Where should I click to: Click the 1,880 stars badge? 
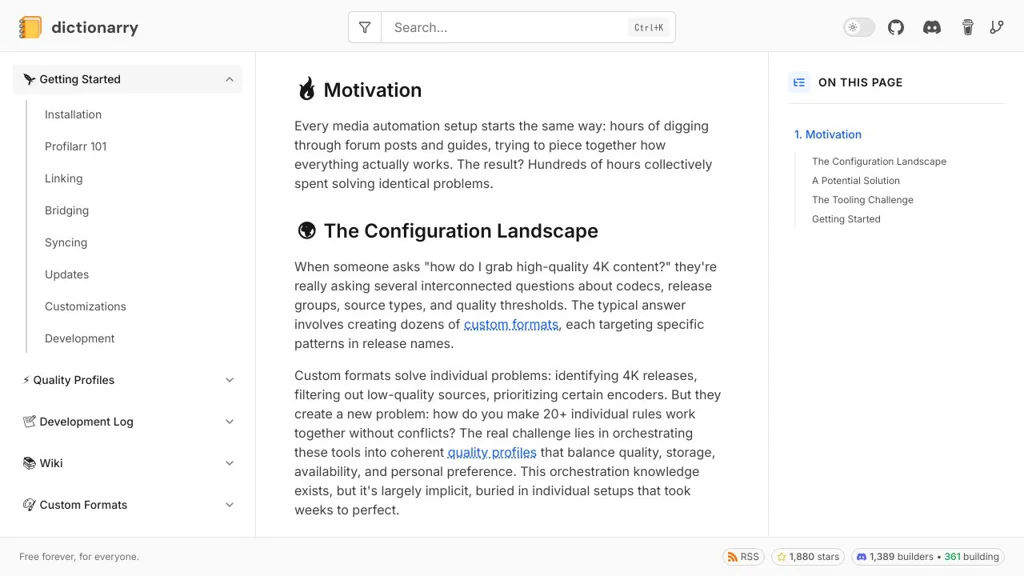(808, 557)
